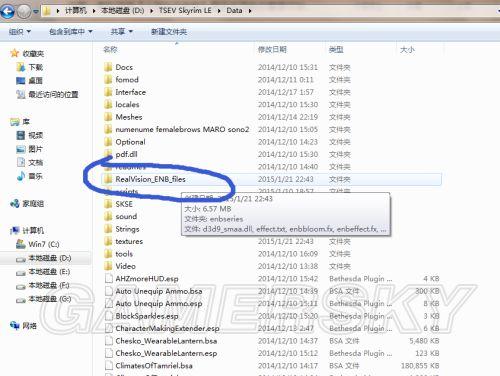Sort files by the 类型 column header
This screenshot has width=500, height=376.
(x=336, y=50)
